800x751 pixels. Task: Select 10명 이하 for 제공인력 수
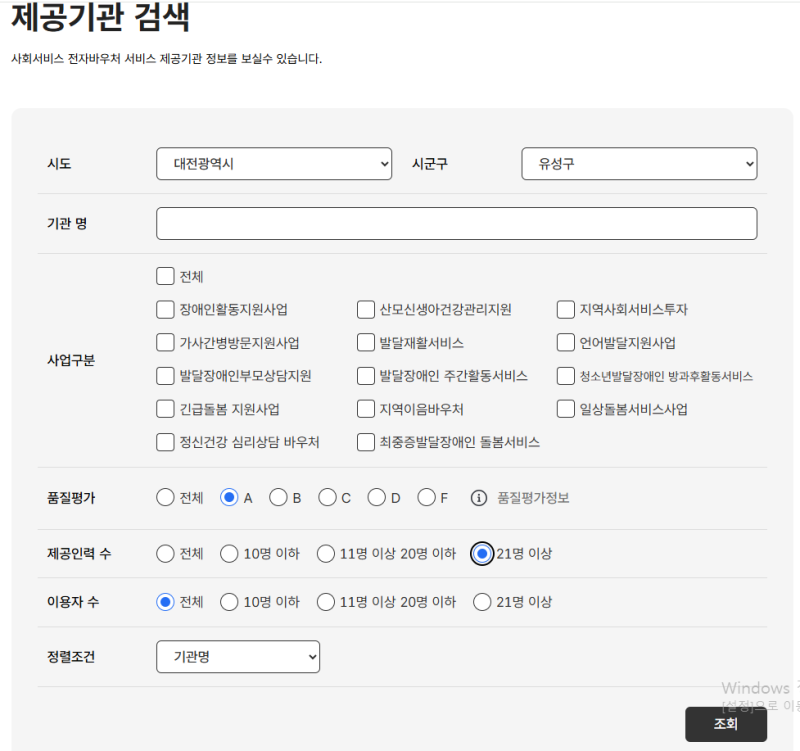point(229,554)
